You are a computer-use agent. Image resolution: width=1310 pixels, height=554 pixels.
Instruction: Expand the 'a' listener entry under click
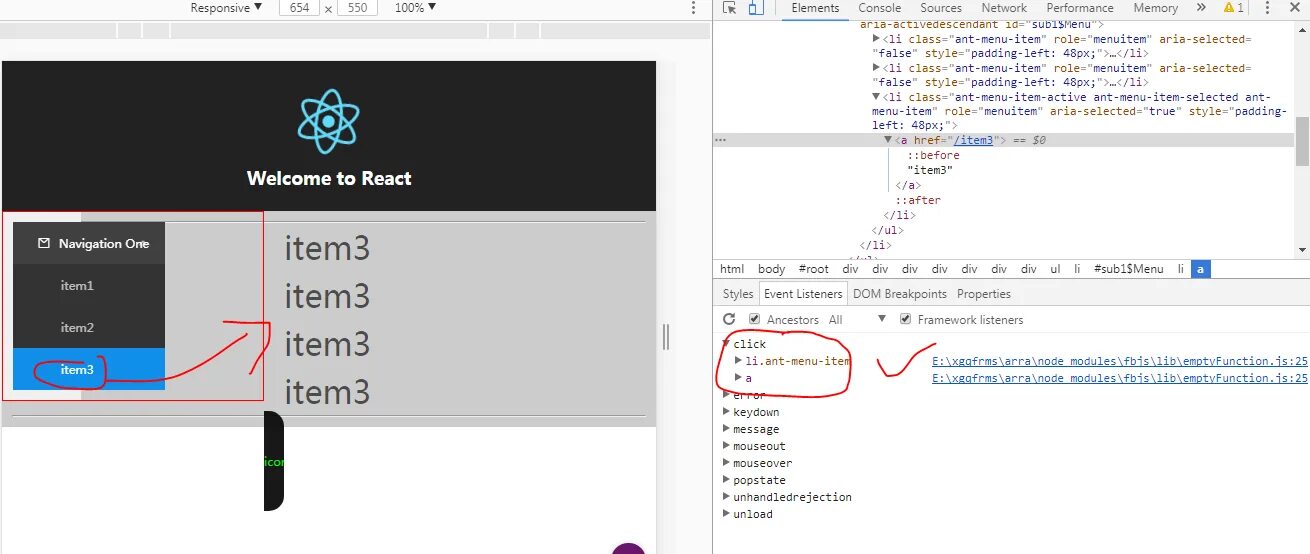739,378
